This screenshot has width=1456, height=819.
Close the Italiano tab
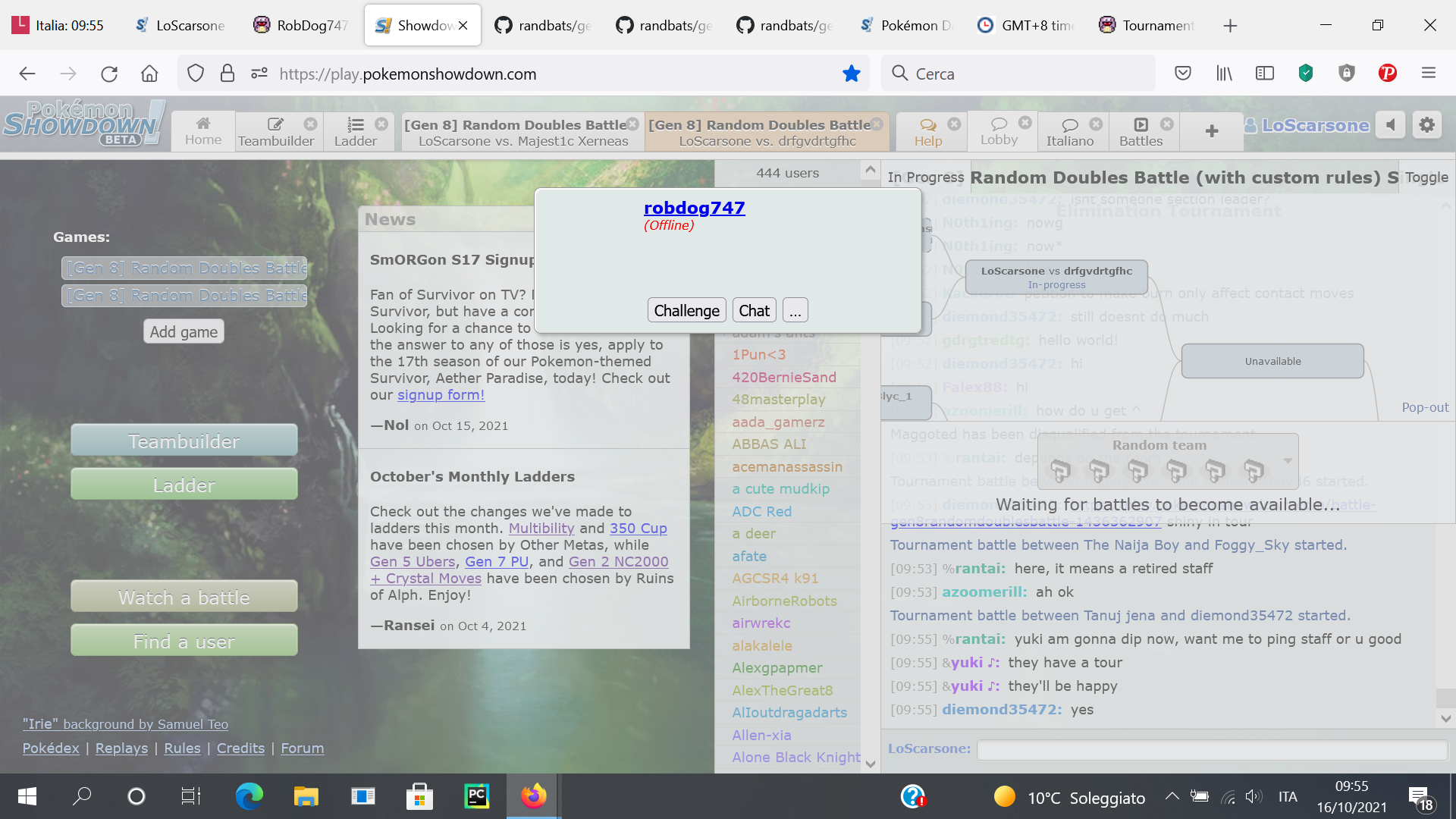point(1096,124)
